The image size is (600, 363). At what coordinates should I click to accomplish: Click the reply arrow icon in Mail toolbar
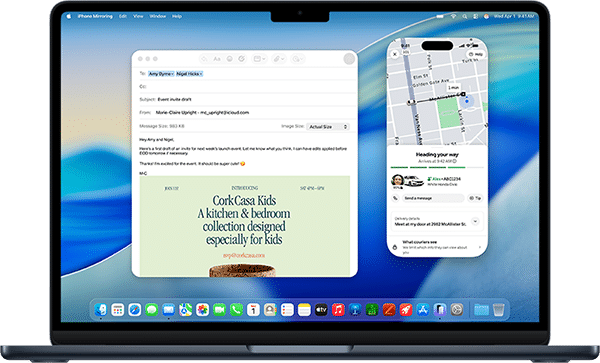[x=204, y=59]
